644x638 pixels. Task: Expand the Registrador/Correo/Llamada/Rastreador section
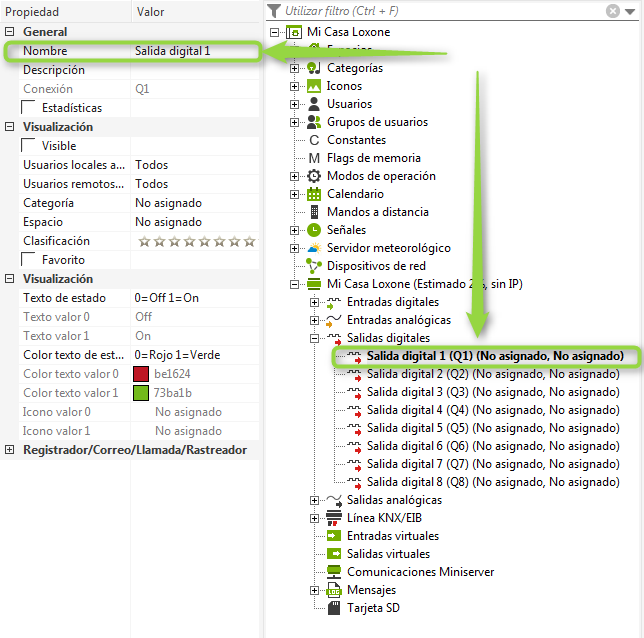(10, 450)
